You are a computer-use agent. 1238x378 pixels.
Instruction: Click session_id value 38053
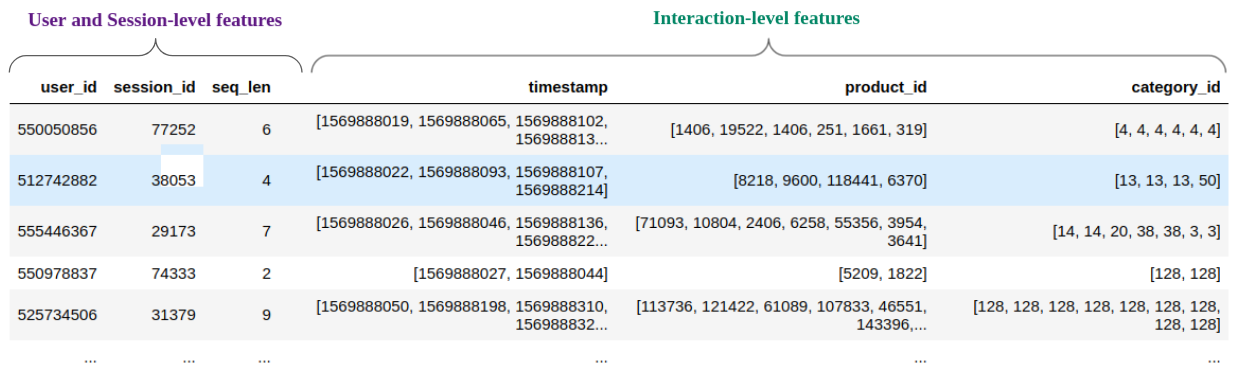173,180
